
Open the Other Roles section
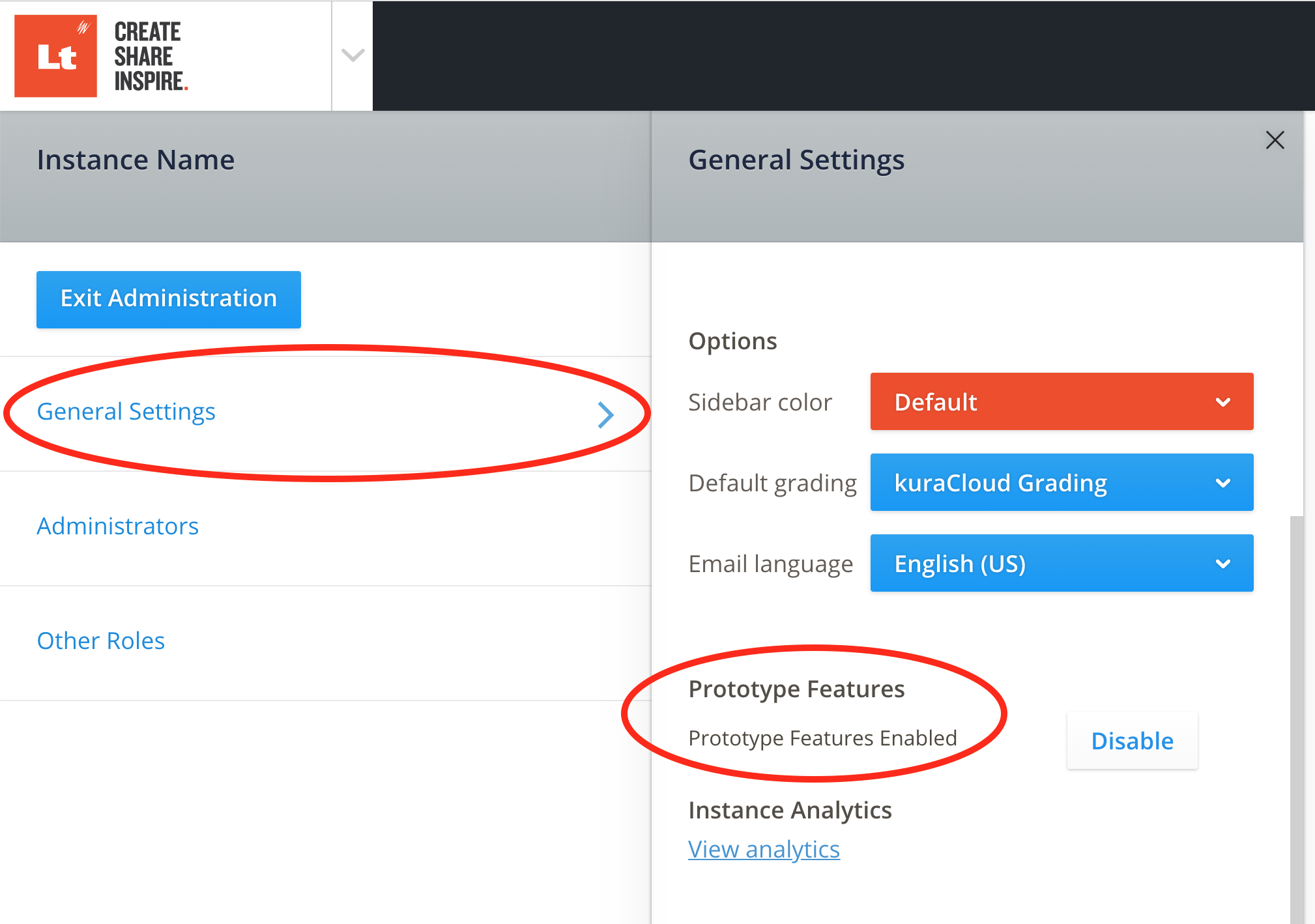(101, 641)
